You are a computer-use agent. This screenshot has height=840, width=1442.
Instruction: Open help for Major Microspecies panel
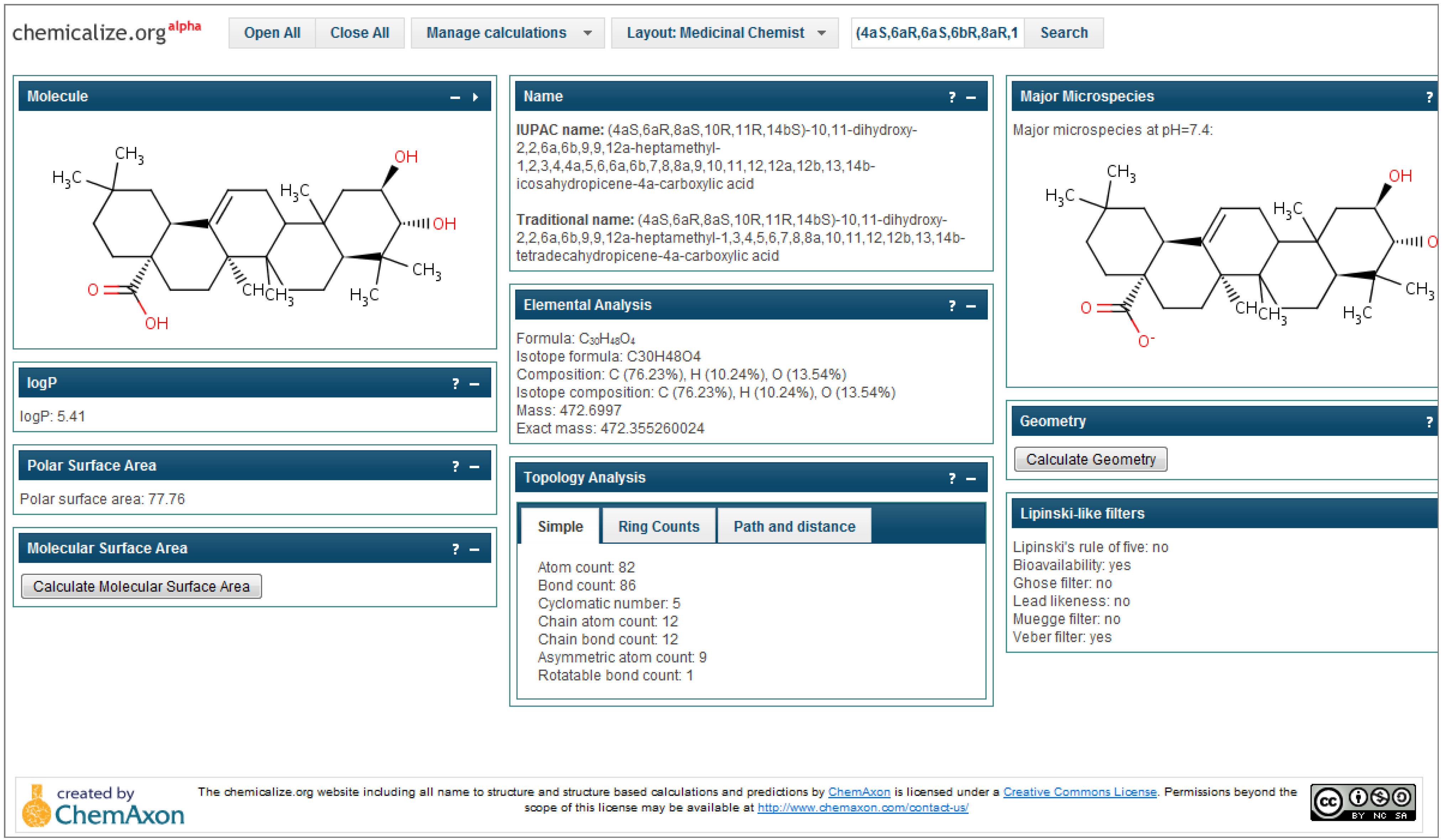point(1429,97)
